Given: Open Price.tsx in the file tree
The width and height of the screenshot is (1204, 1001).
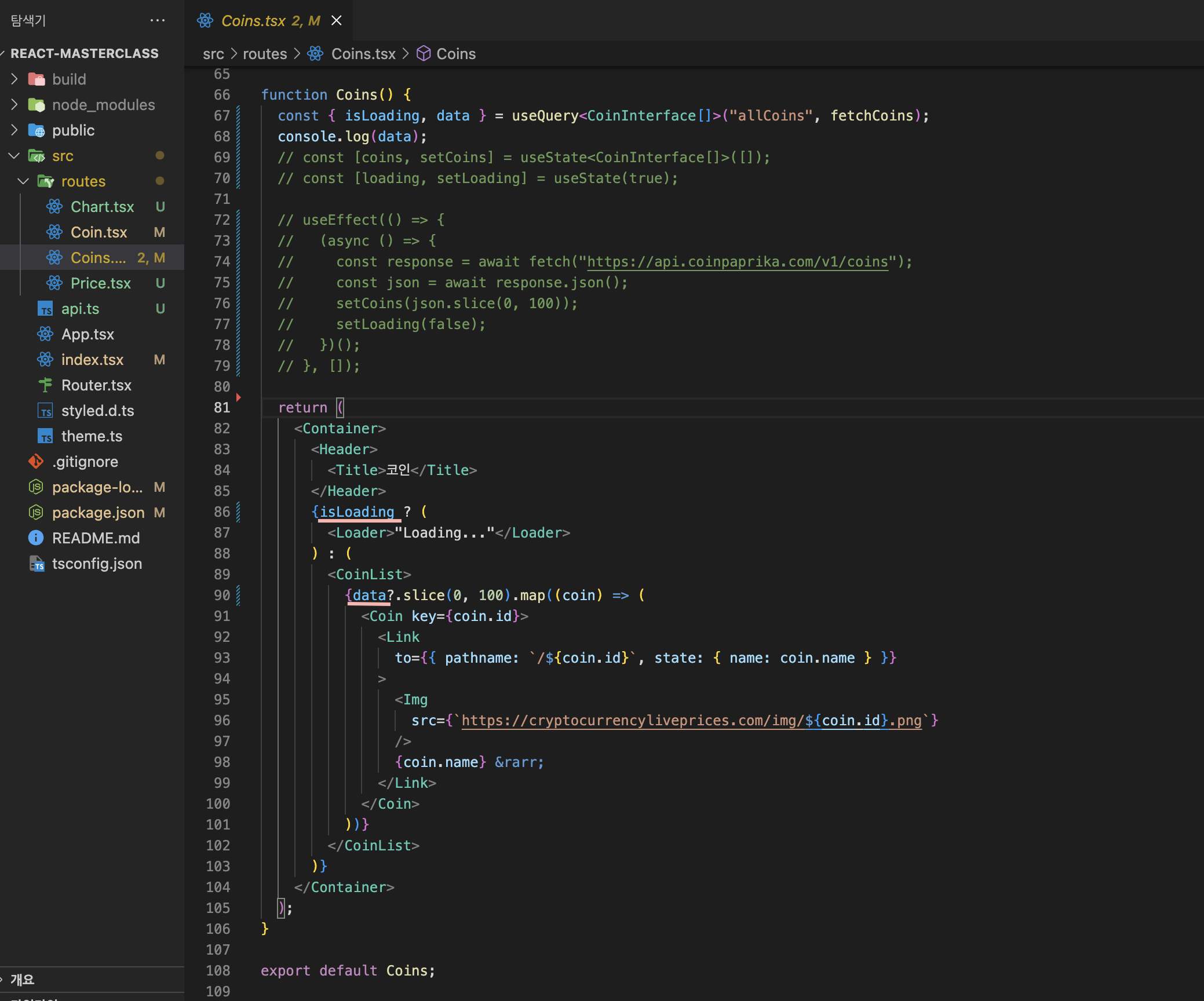Looking at the screenshot, I should pos(101,283).
